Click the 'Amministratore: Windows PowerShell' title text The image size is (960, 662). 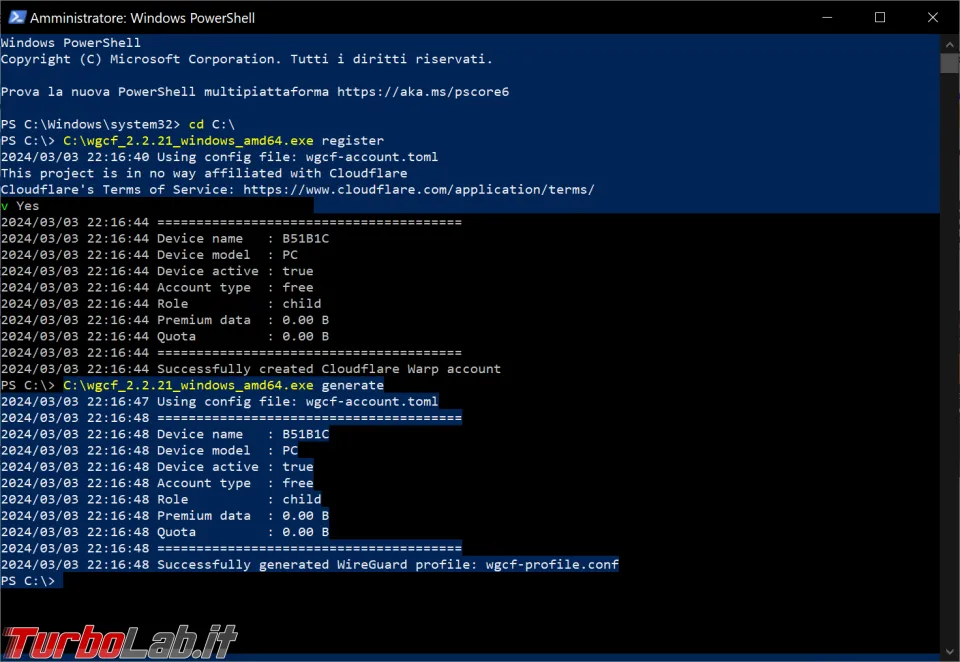[142, 18]
